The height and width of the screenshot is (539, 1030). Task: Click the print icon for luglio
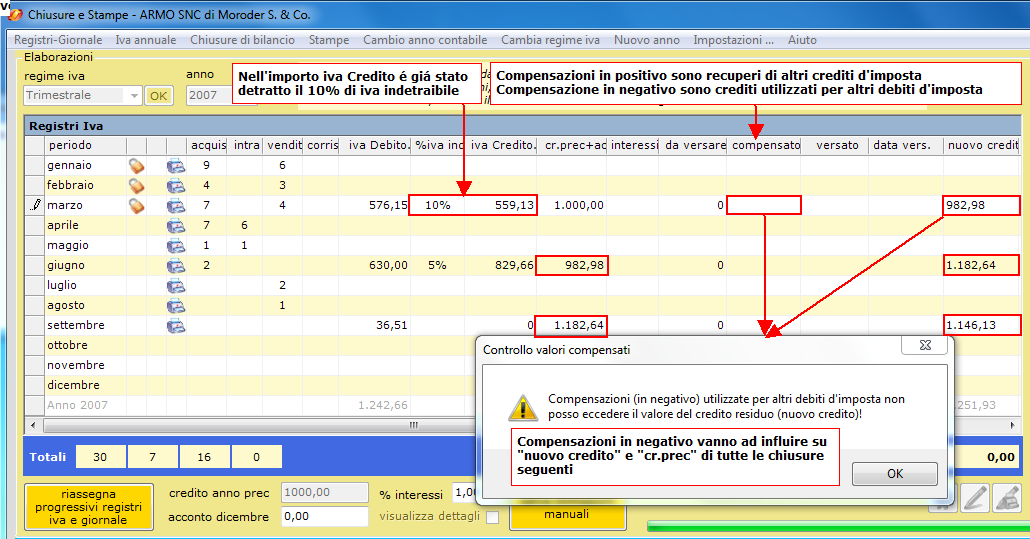click(x=176, y=285)
